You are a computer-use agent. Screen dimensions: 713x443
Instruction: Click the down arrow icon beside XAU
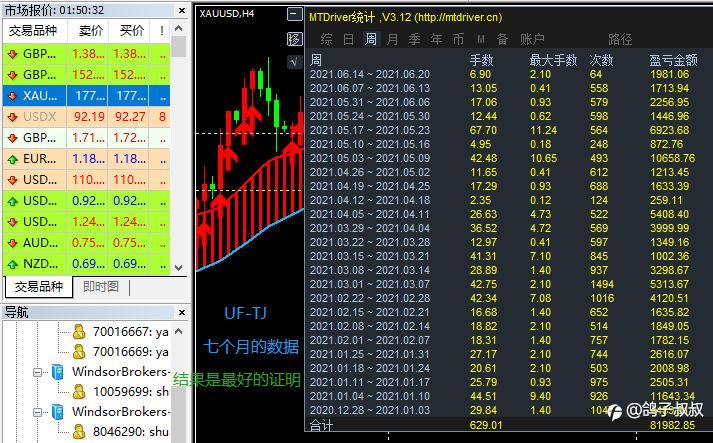(x=12, y=96)
